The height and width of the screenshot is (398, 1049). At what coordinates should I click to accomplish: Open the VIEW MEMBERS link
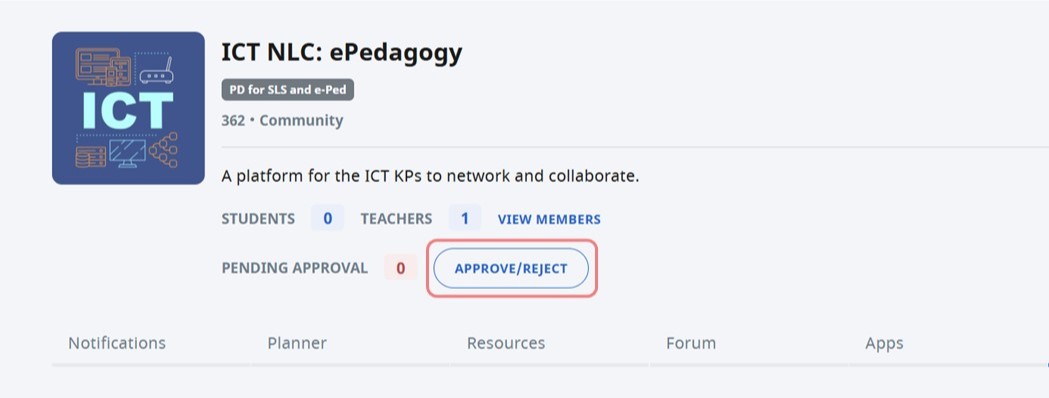[x=549, y=219]
